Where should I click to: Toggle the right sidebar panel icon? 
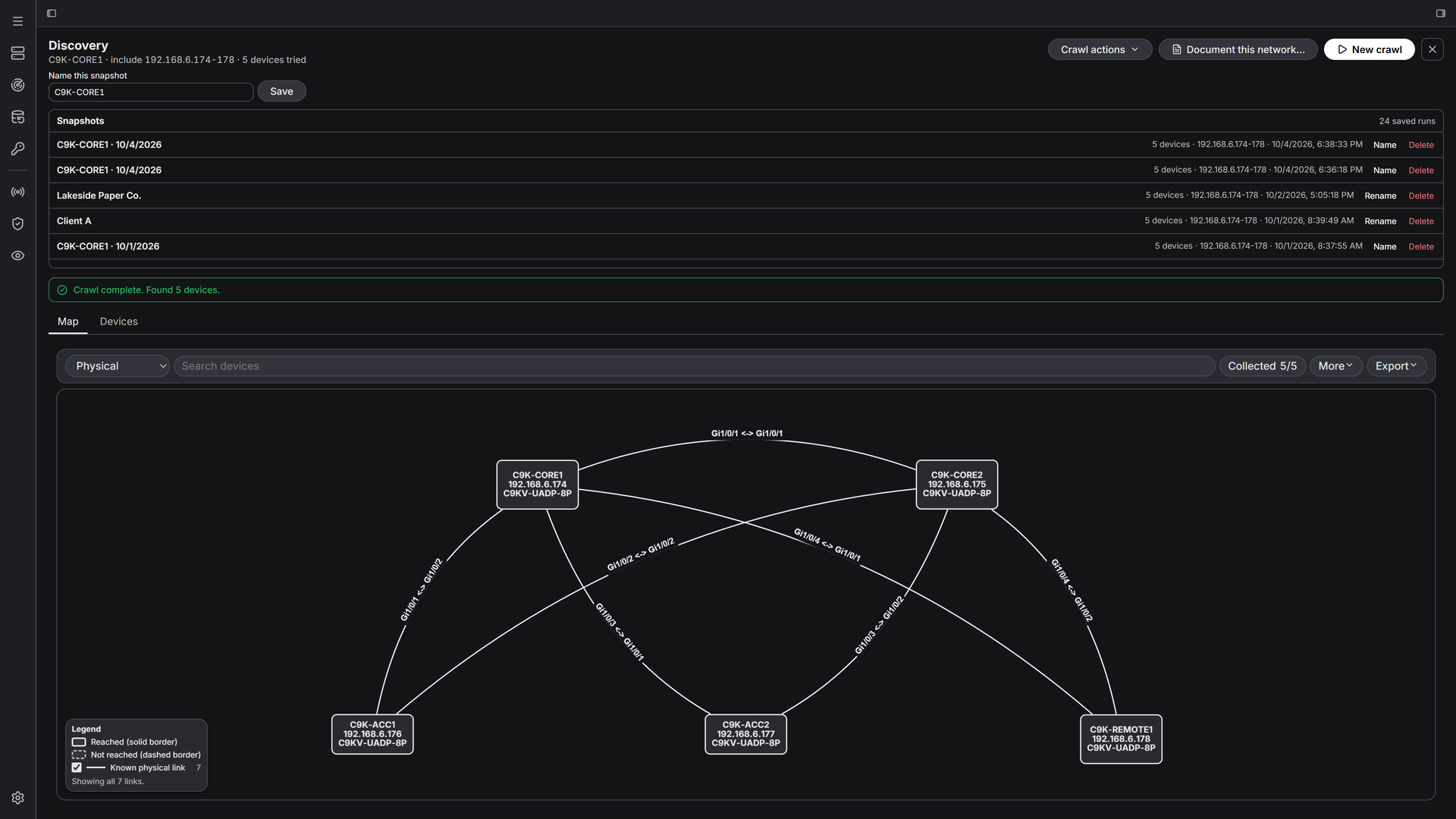click(x=1440, y=13)
